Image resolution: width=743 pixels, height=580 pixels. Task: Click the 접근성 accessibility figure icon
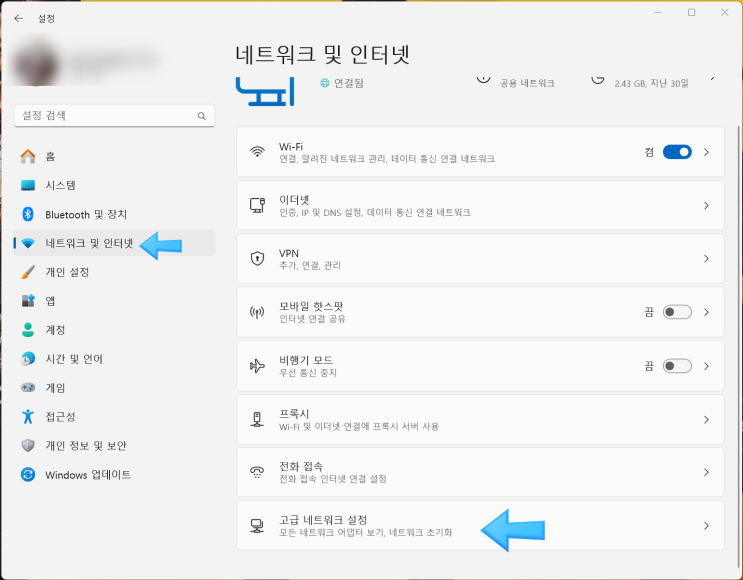click(x=28, y=417)
